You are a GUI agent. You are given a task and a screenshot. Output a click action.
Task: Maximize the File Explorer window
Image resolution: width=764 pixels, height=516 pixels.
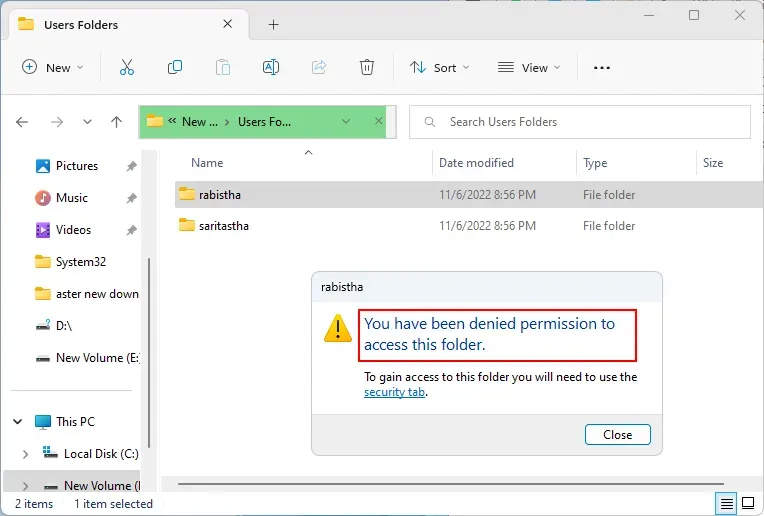pos(694,15)
